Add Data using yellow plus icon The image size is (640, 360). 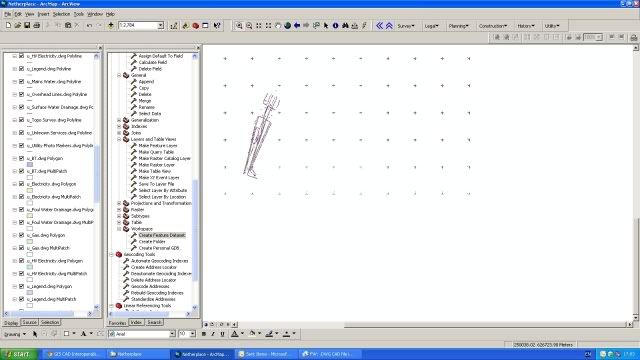click(111, 25)
